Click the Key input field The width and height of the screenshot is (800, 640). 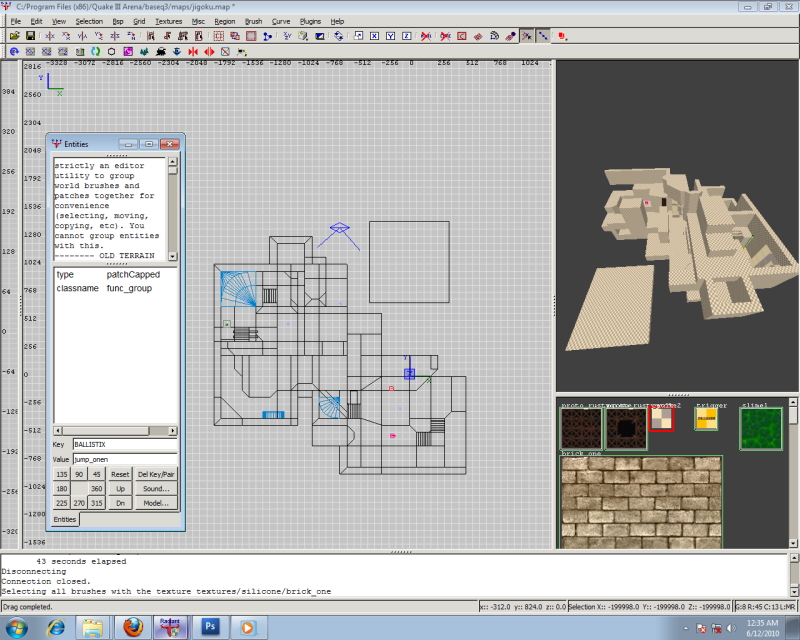click(x=125, y=444)
